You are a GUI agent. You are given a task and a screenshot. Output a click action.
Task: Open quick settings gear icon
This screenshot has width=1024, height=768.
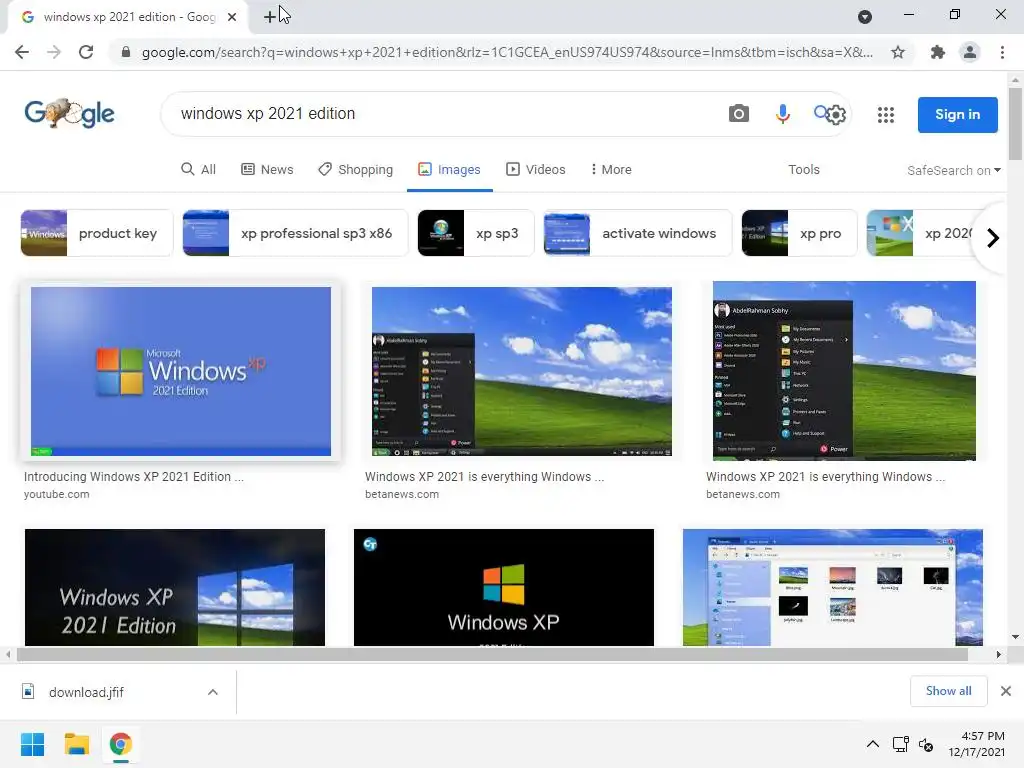(837, 116)
